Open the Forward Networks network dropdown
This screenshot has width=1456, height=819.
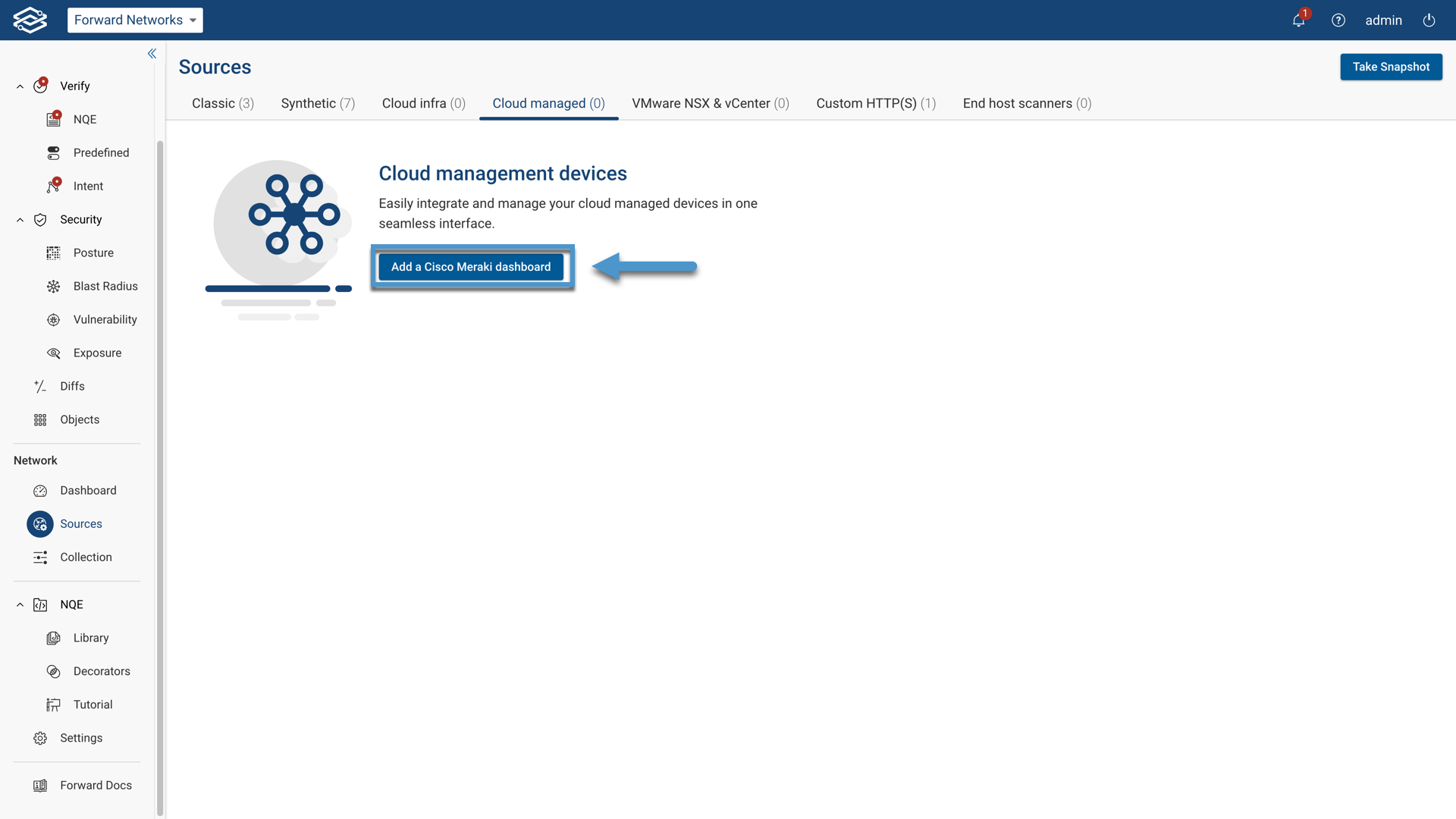(135, 20)
